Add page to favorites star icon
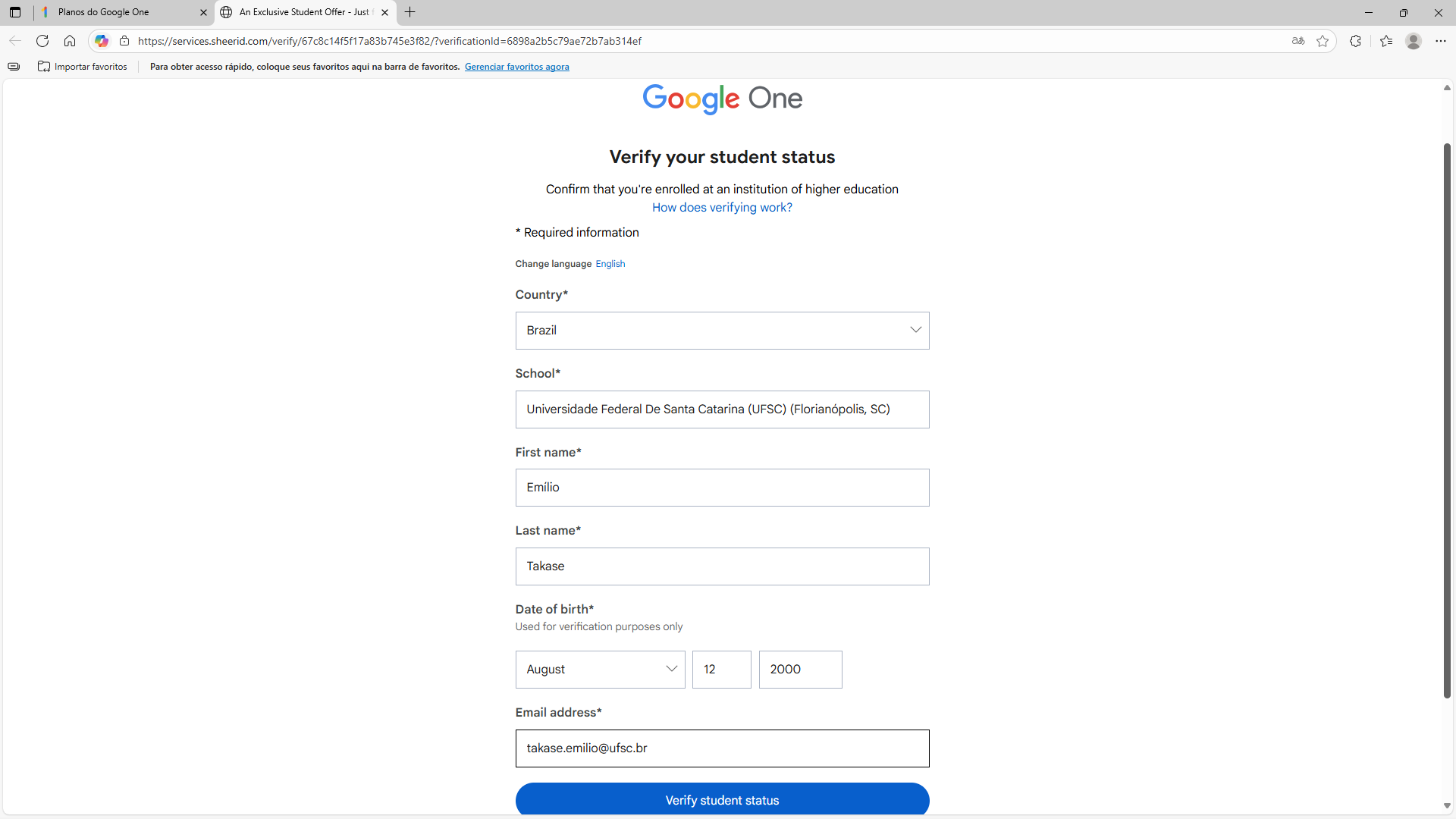The image size is (1456, 819). pos(1323,41)
